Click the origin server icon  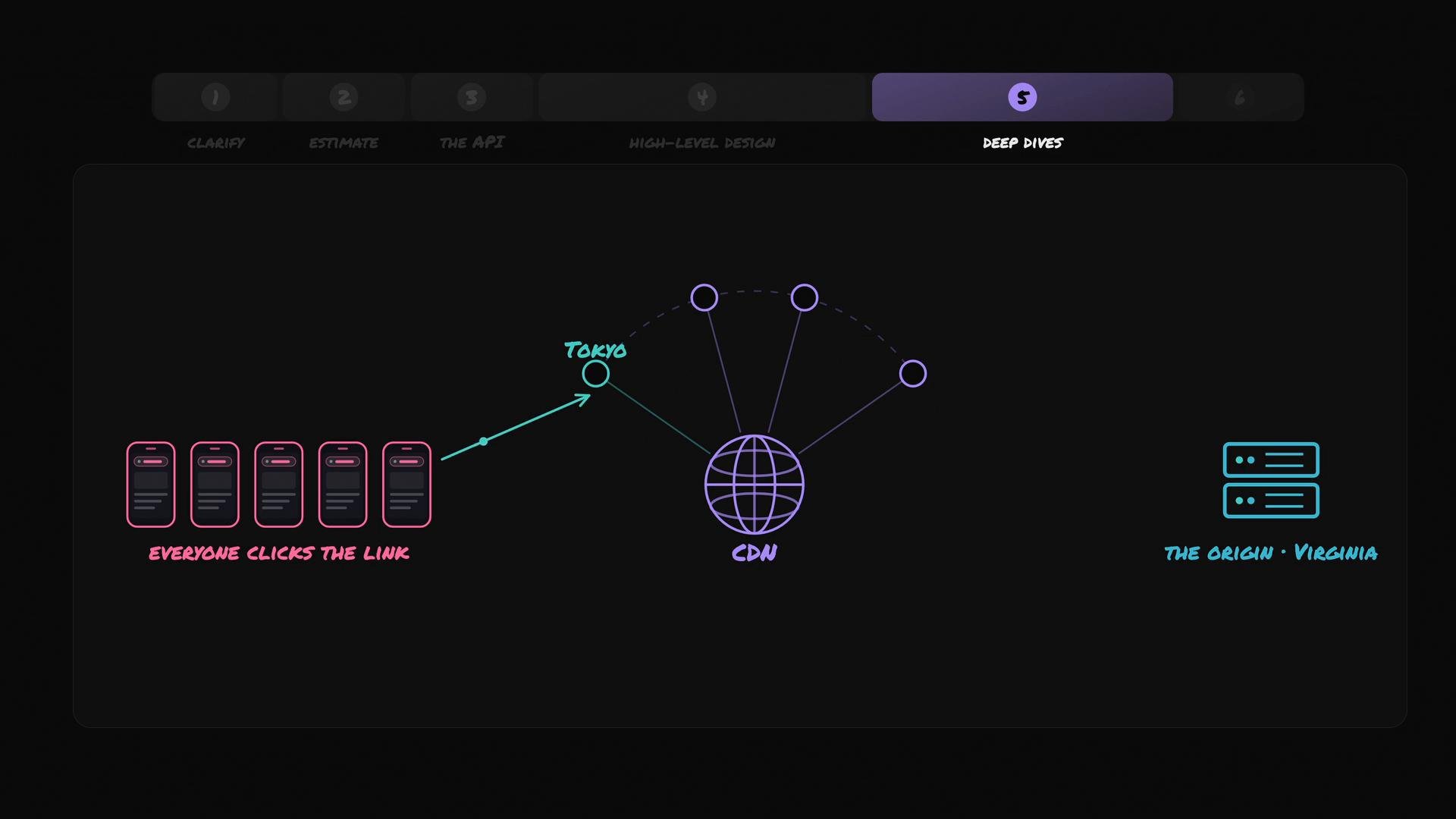coord(1271,481)
